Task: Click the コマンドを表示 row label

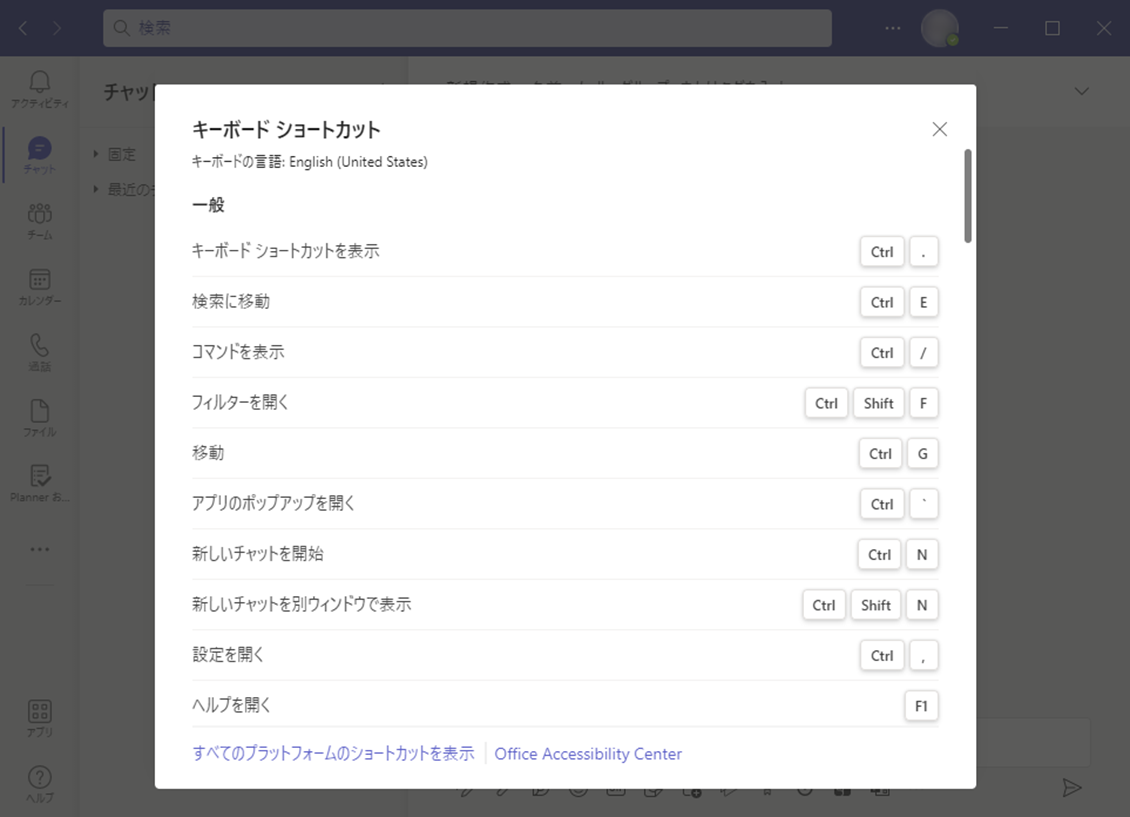Action: pyautogui.click(x=238, y=352)
